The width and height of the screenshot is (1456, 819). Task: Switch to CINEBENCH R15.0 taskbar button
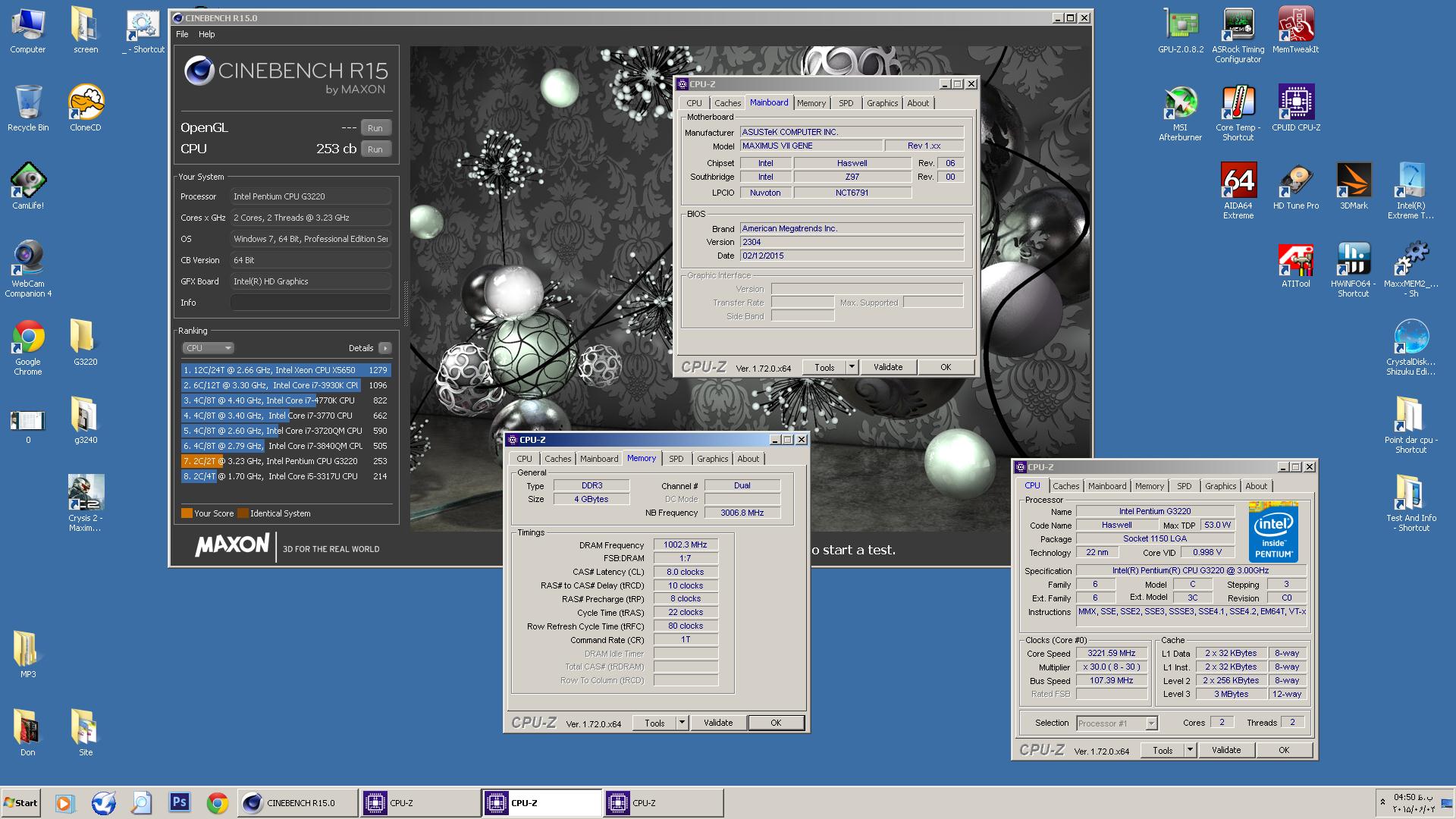click(298, 802)
